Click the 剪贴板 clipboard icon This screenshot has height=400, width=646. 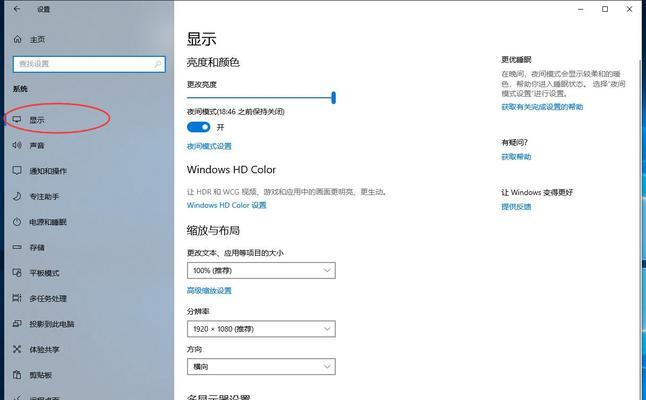[17, 375]
